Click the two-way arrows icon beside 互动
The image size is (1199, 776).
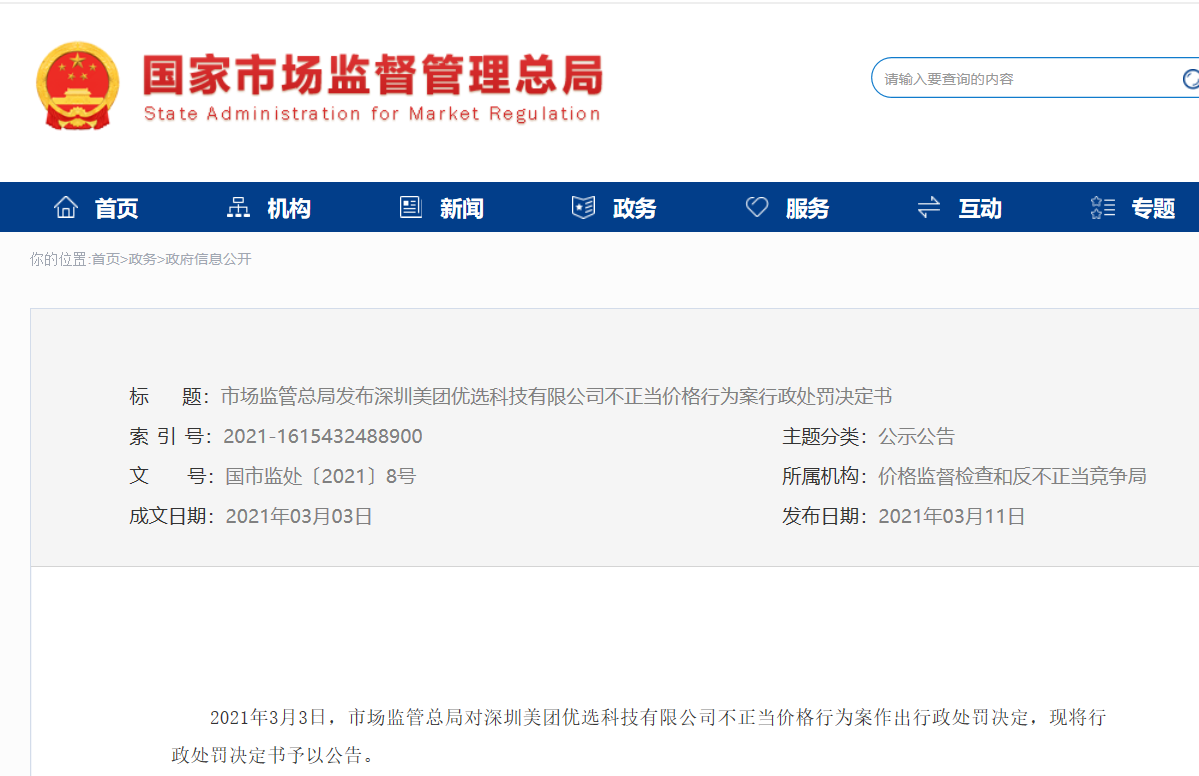[x=929, y=207]
